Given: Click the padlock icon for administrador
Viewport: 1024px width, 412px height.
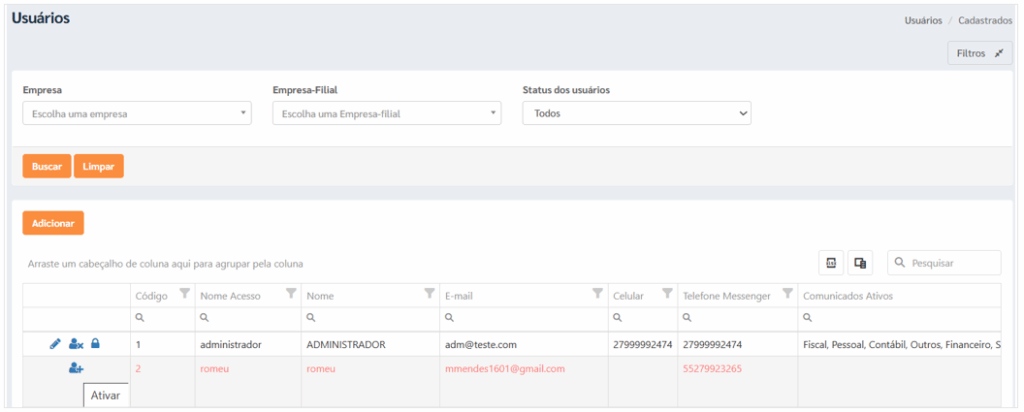Looking at the screenshot, I should pos(95,343).
